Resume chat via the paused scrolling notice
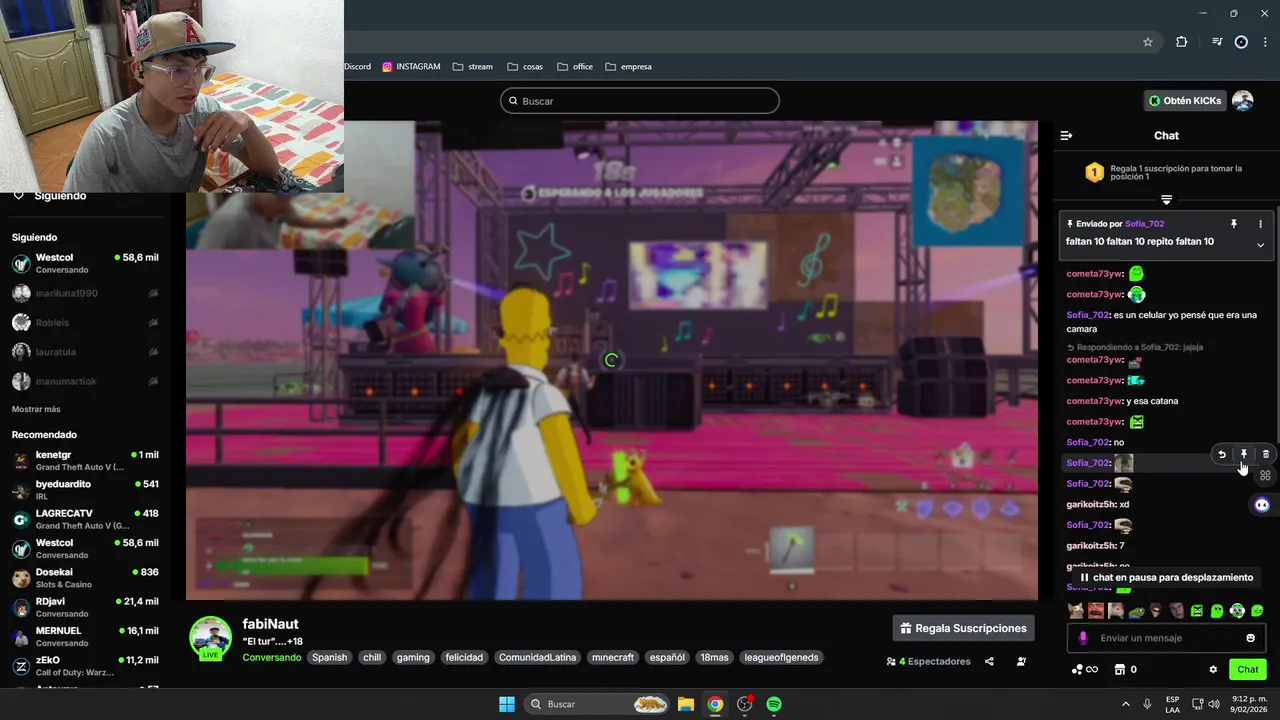Image resolution: width=1280 pixels, height=720 pixels. [x=1166, y=578]
